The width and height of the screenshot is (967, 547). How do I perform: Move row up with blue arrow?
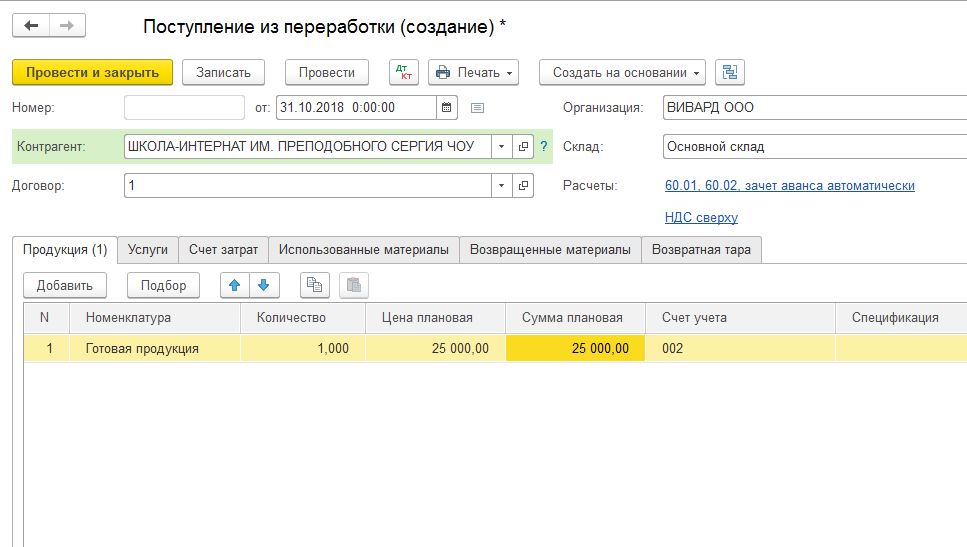tap(234, 285)
